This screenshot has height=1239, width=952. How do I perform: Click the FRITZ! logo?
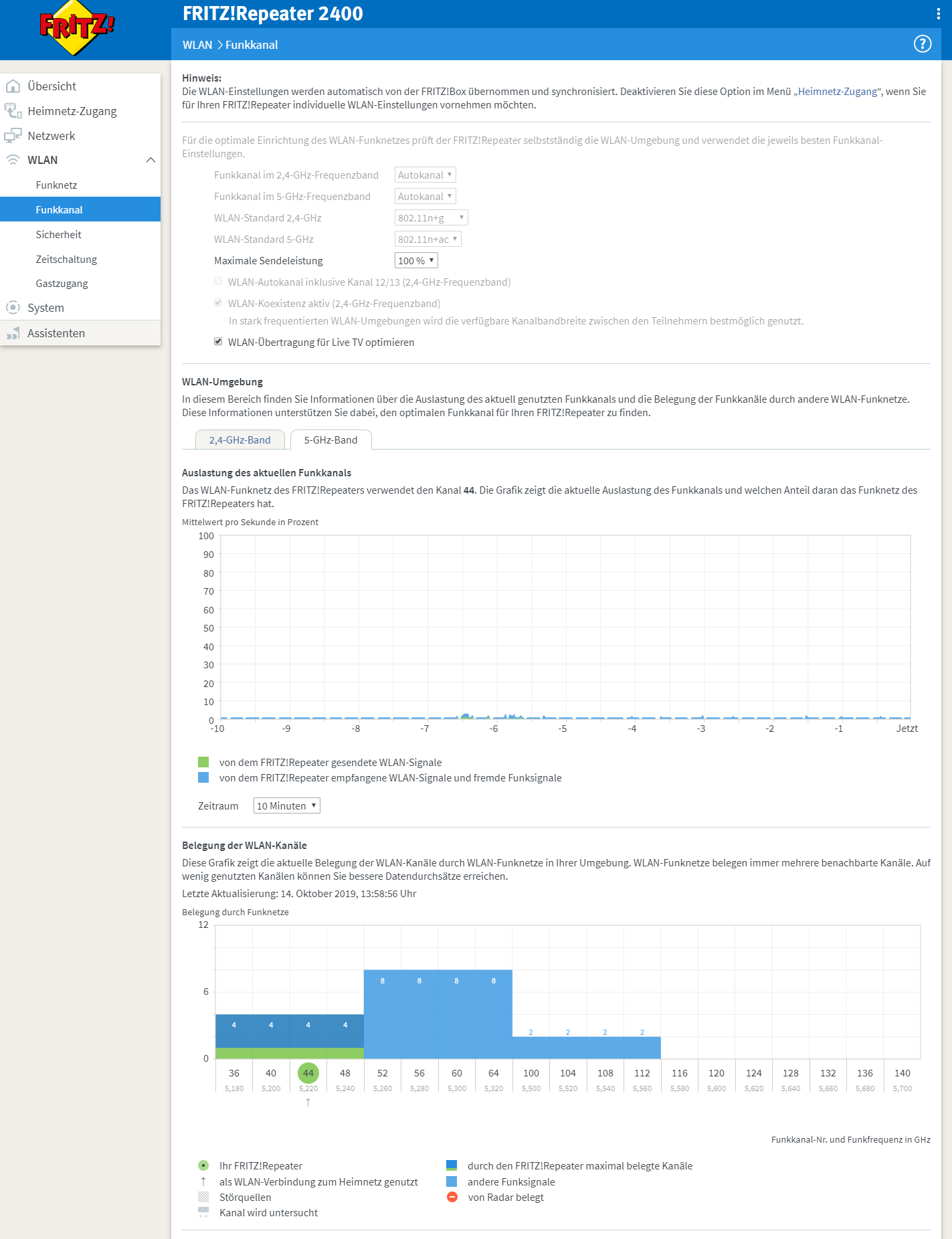point(77,27)
